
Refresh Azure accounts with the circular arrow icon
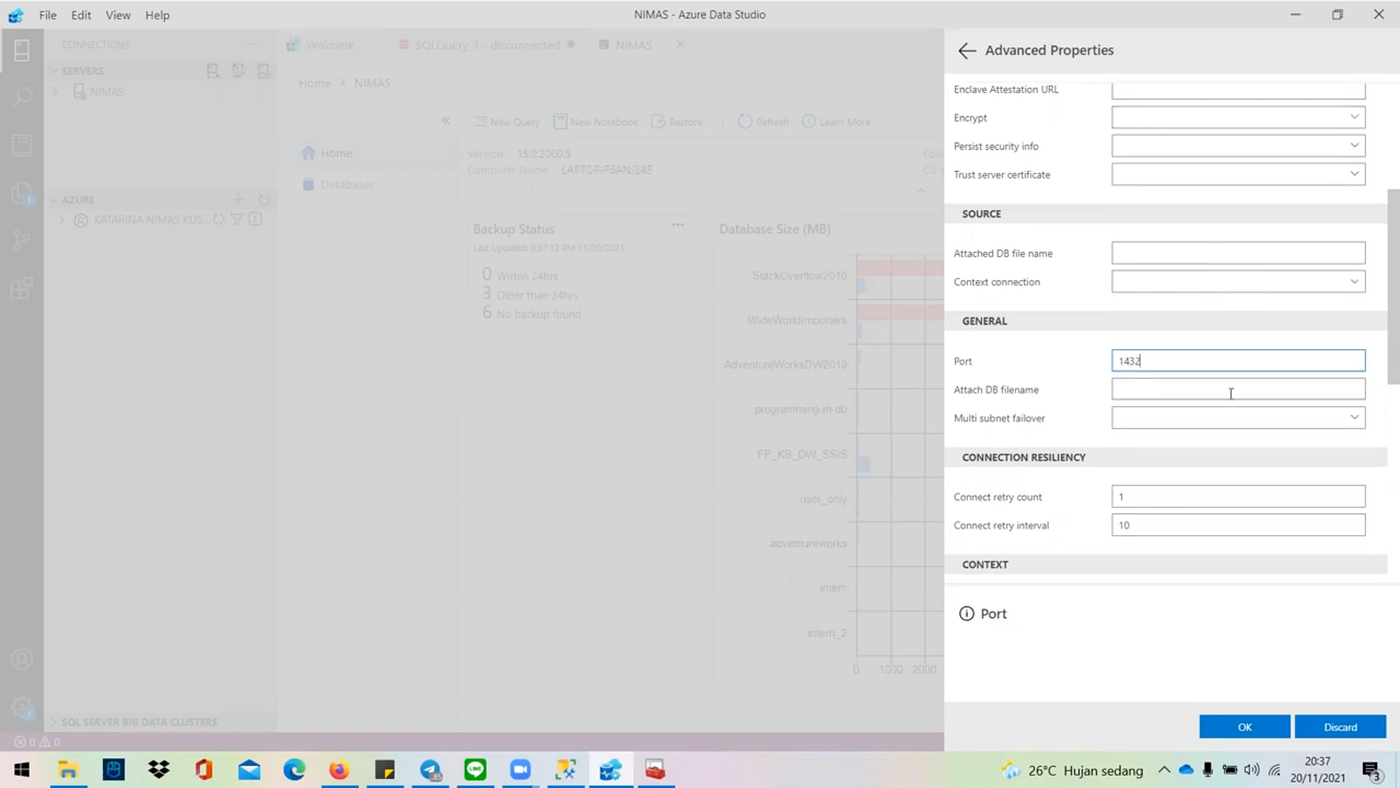pos(263,199)
